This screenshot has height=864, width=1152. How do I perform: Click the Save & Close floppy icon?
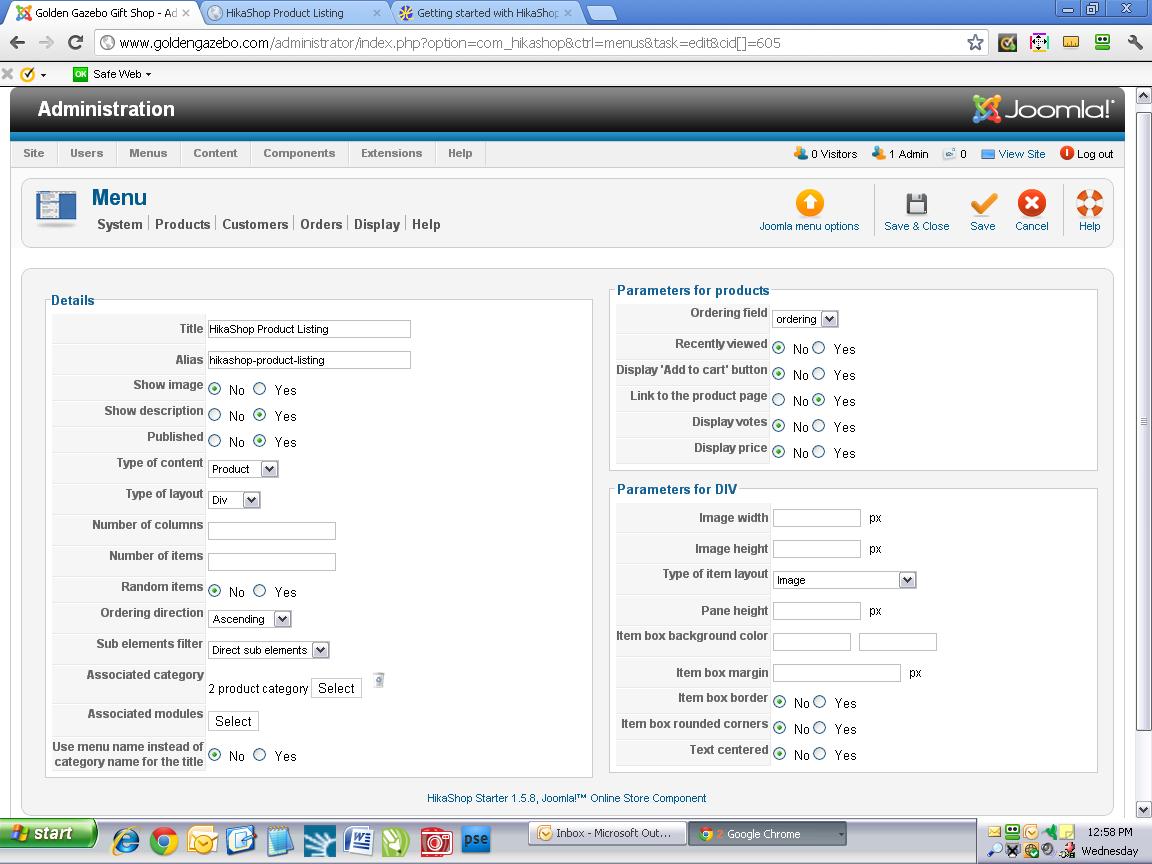[916, 203]
